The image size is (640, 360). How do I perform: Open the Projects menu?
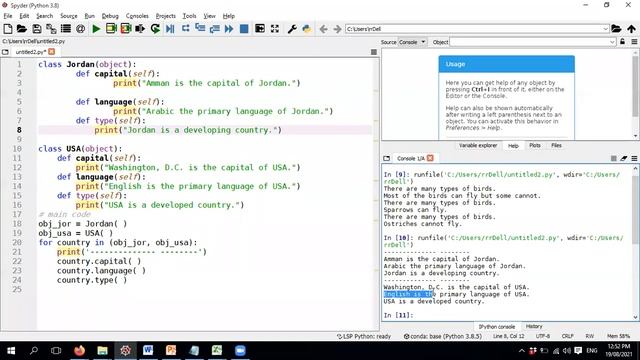coord(166,16)
